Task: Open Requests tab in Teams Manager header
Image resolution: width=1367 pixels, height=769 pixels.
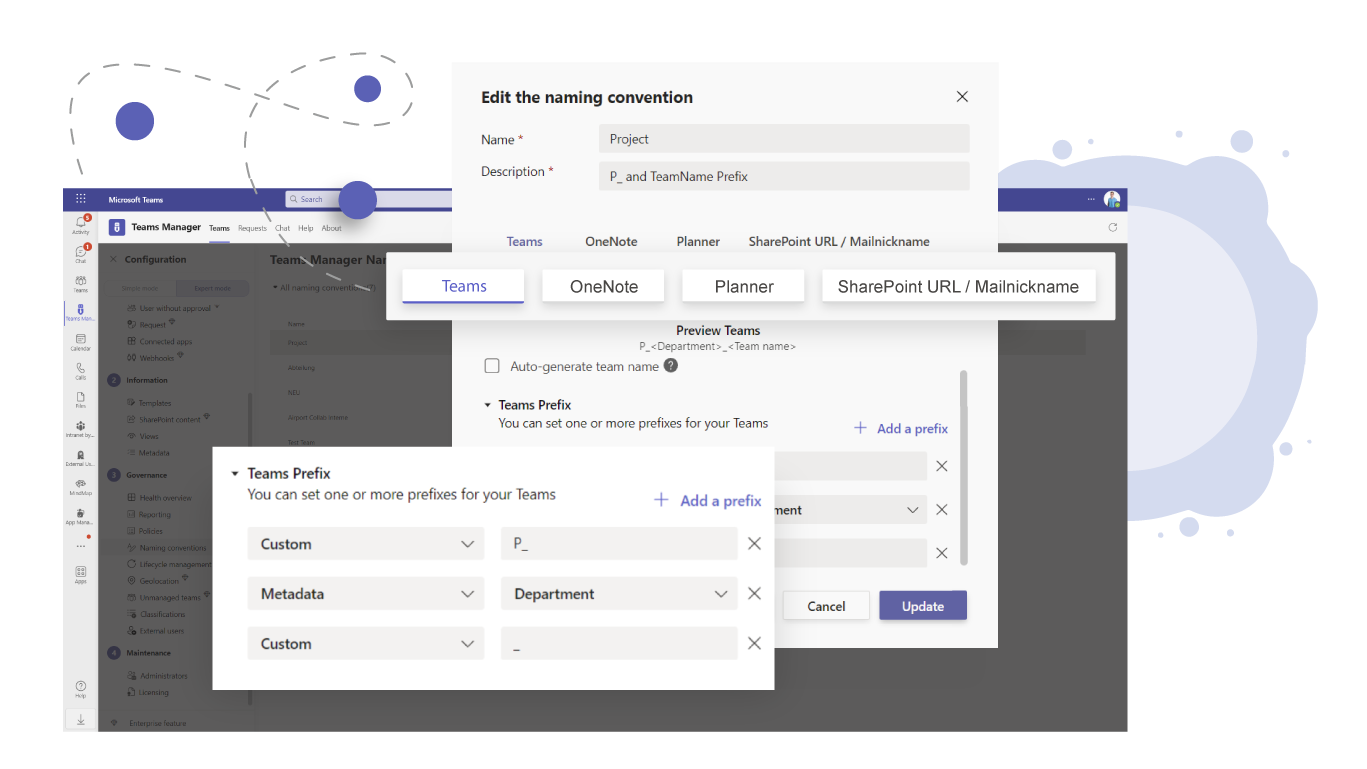Action: pos(252,228)
